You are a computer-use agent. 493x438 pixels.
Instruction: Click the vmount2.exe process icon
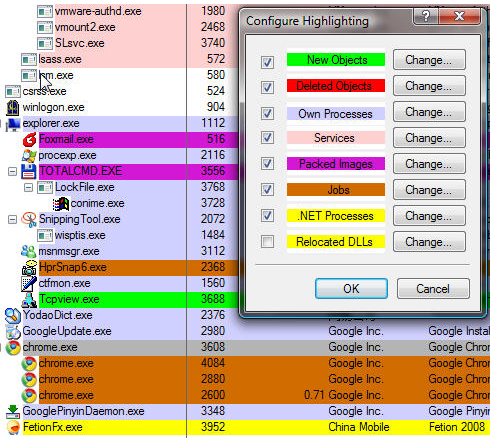tap(45, 27)
